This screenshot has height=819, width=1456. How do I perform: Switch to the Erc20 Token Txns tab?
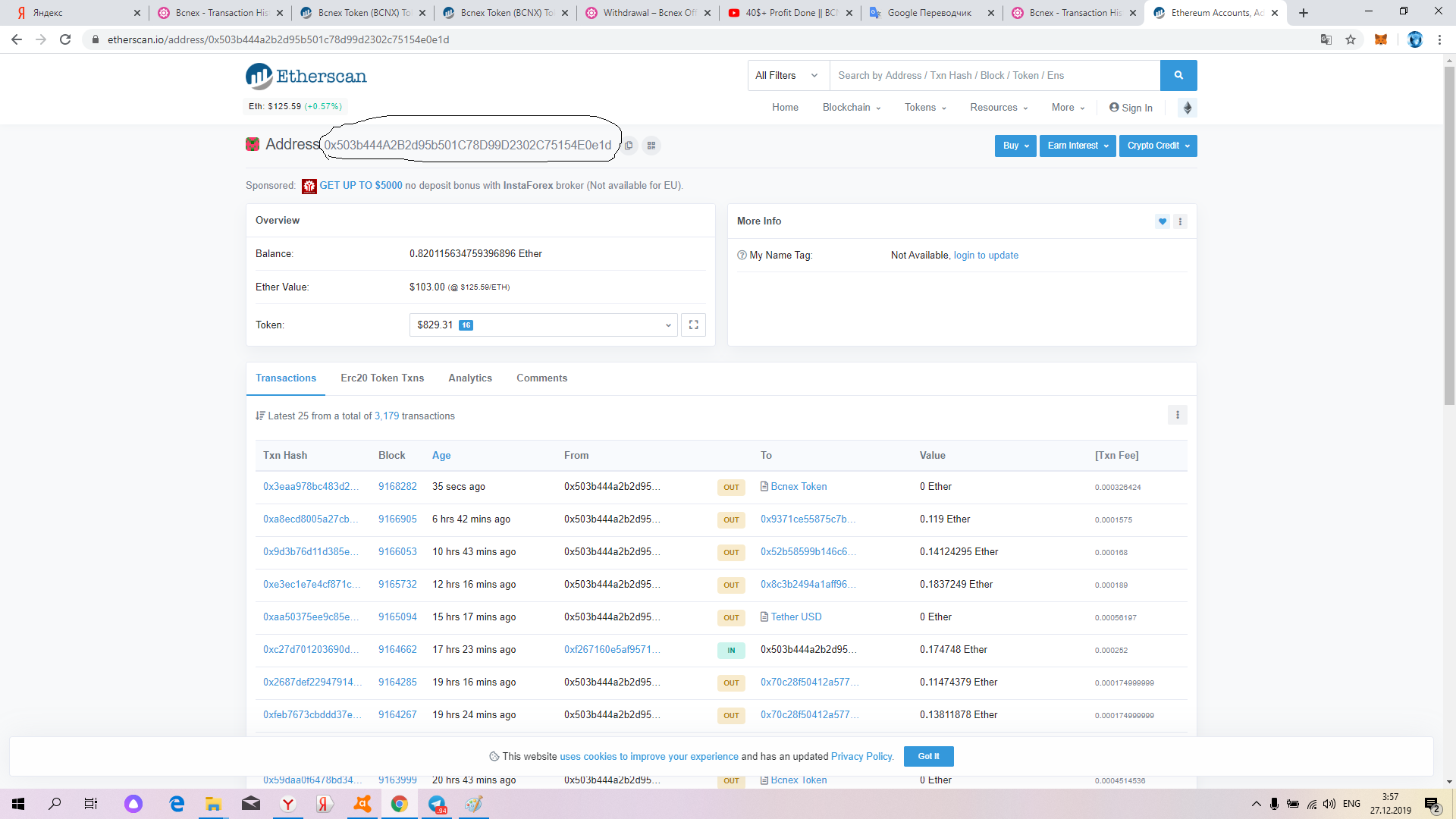tap(382, 378)
